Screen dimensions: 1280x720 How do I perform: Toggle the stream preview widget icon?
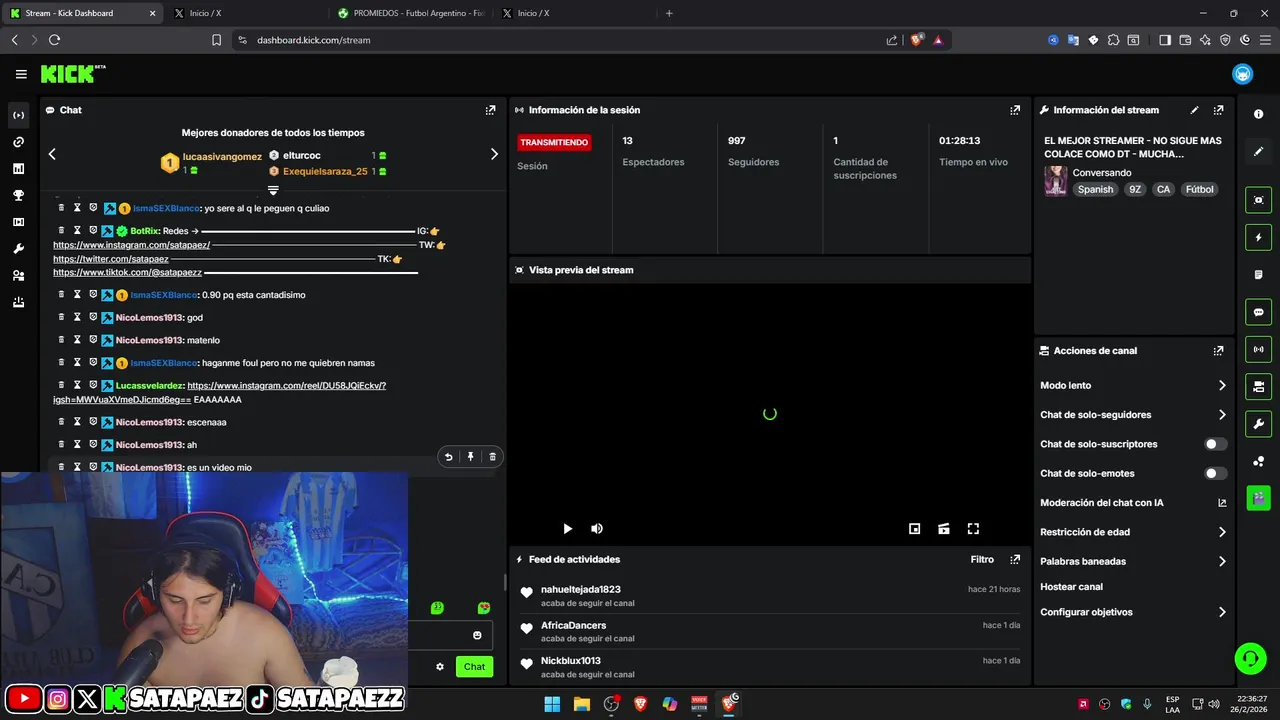coord(1258,200)
